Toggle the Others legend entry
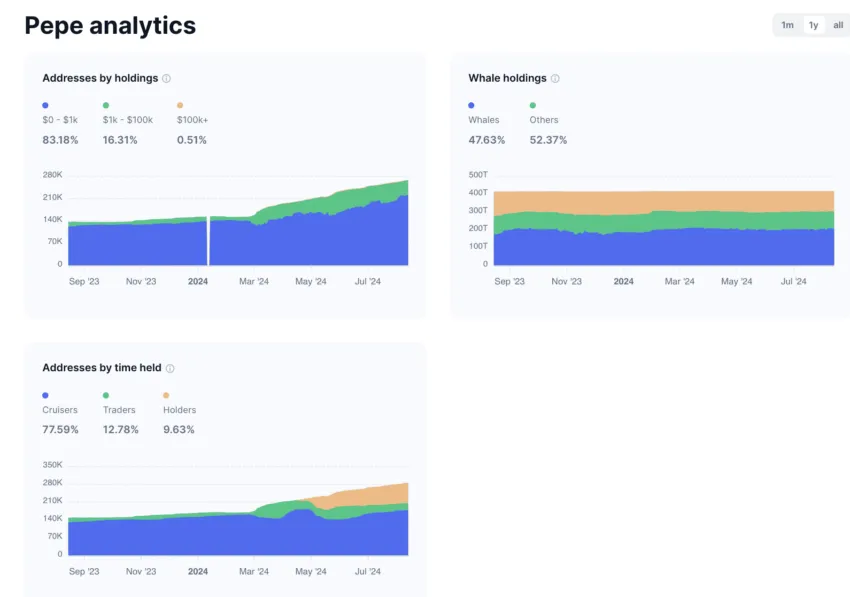The image size is (850, 597). 544,120
